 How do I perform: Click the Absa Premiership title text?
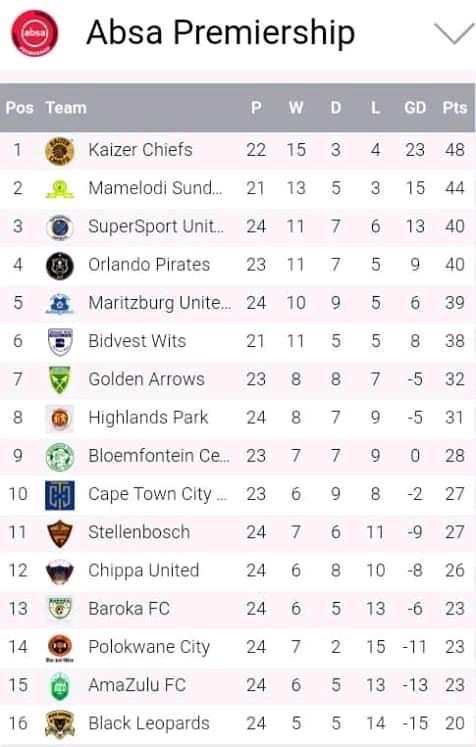[221, 33]
